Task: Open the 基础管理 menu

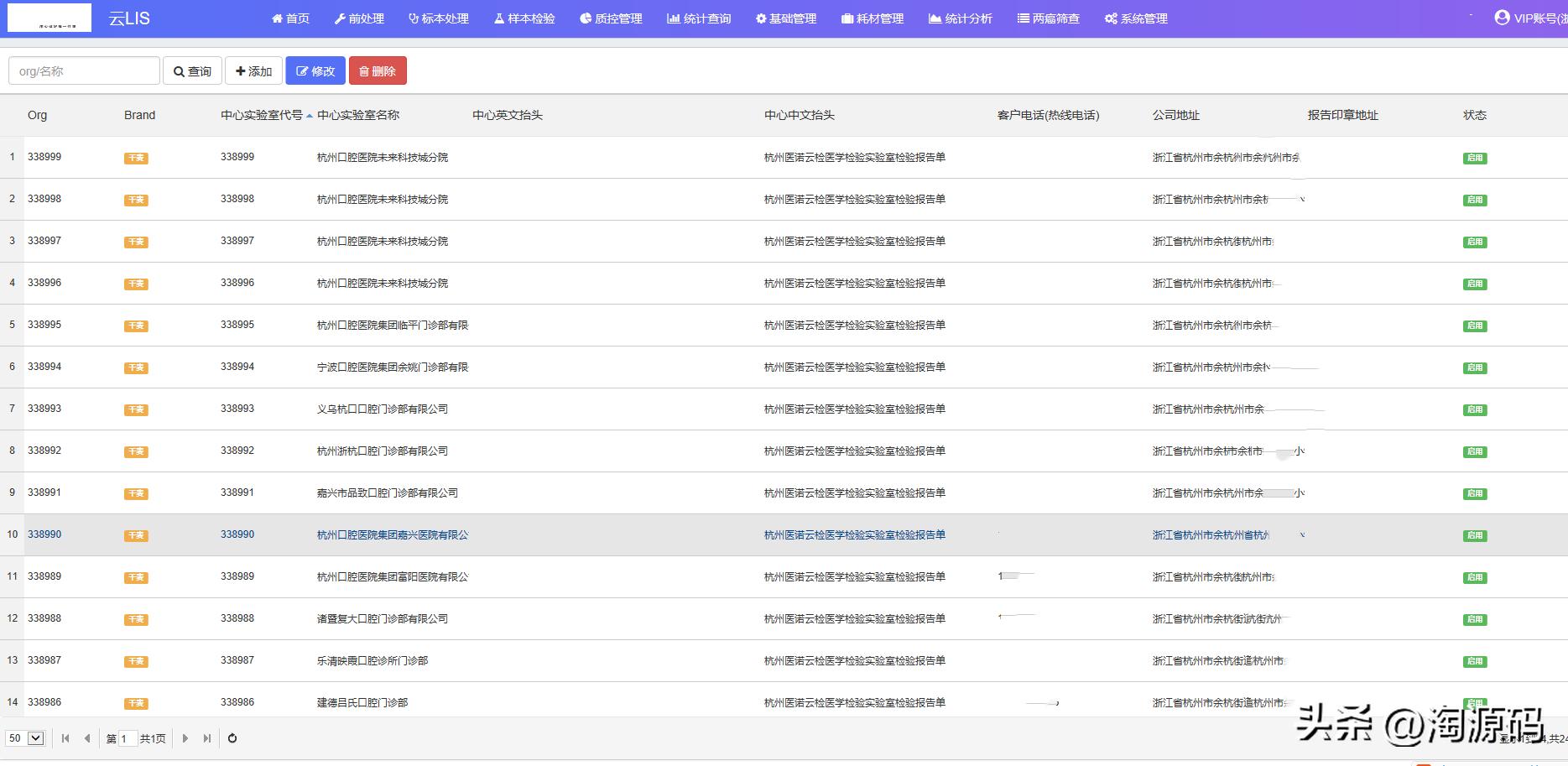Action: pos(785,18)
